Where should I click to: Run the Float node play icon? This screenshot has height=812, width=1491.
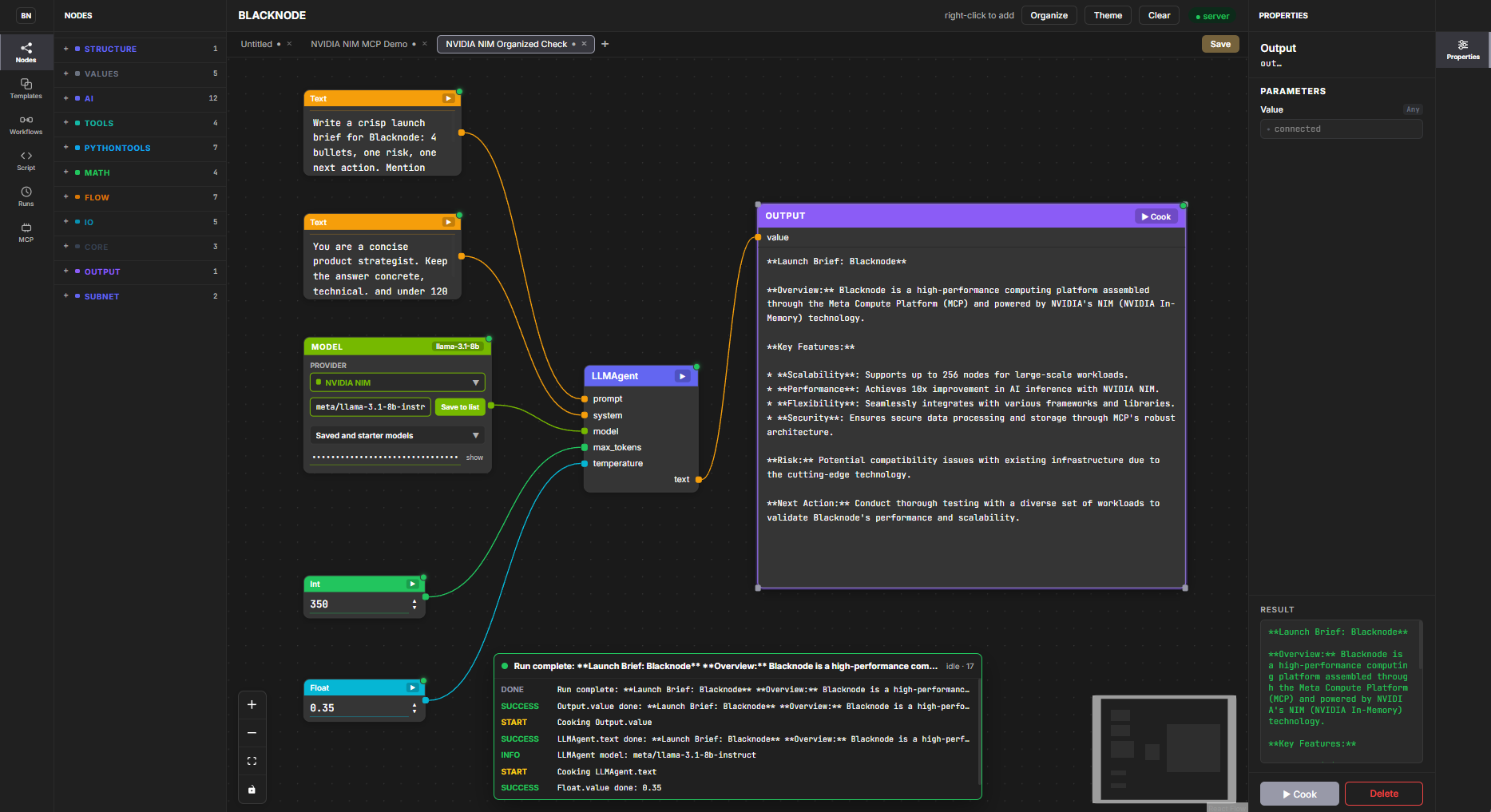click(x=412, y=687)
